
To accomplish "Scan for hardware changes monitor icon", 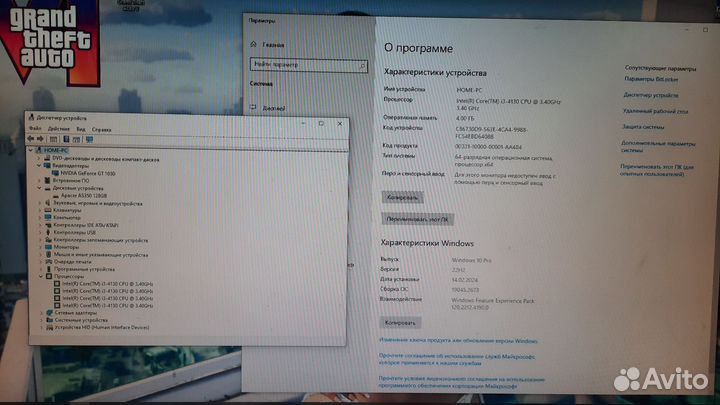I will [x=90, y=139].
